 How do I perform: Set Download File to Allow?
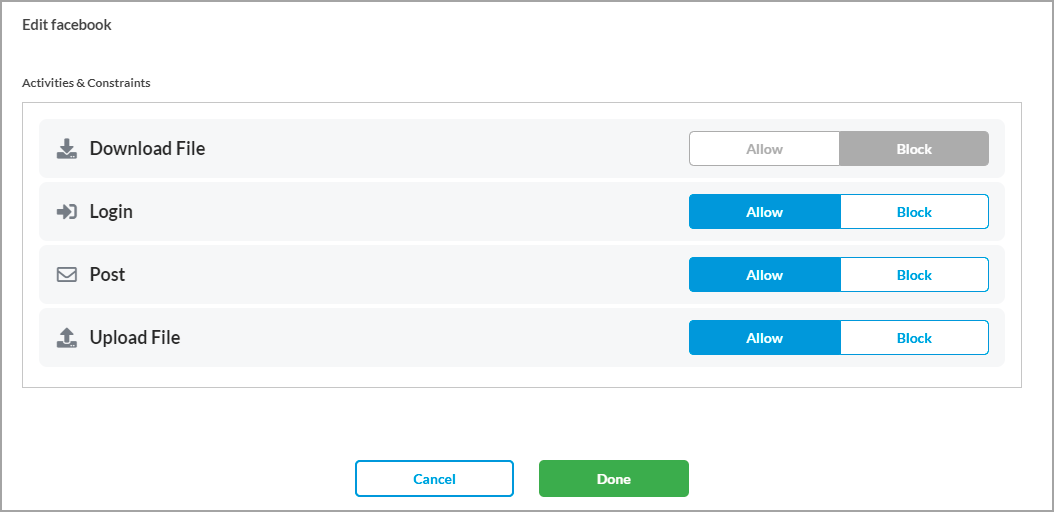[764, 149]
